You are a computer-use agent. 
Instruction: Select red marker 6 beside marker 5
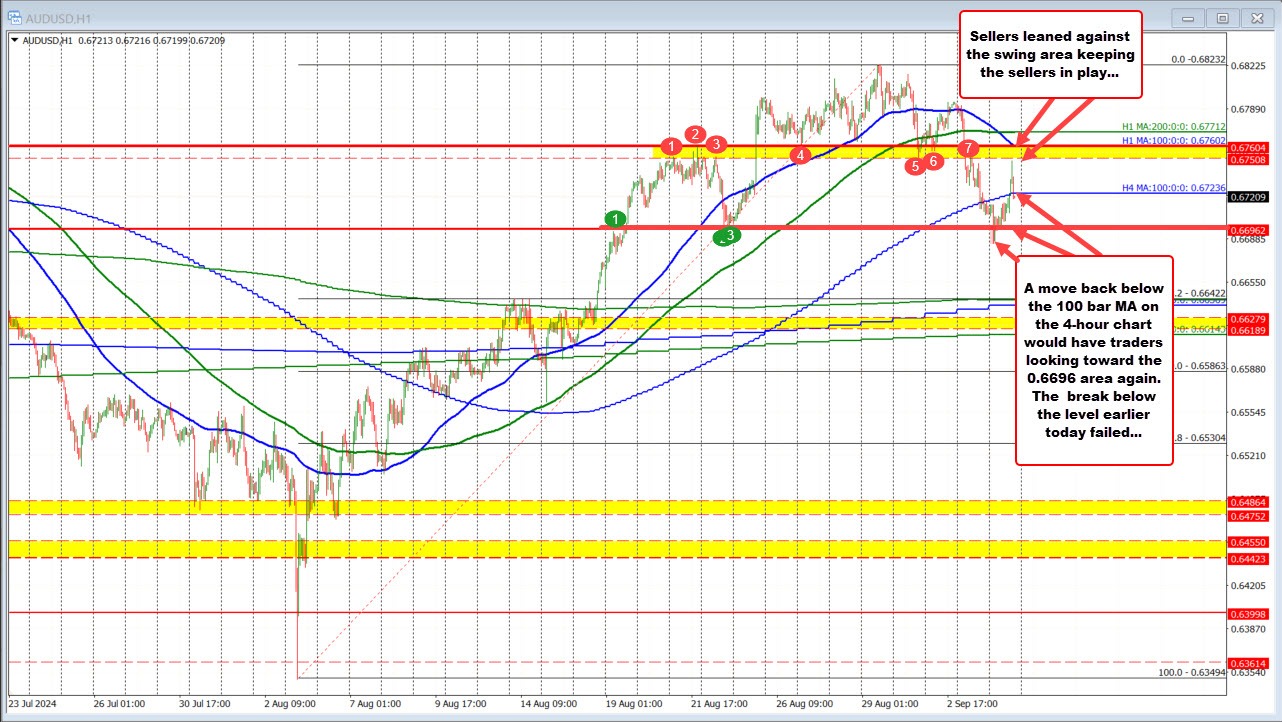pyautogui.click(x=934, y=160)
